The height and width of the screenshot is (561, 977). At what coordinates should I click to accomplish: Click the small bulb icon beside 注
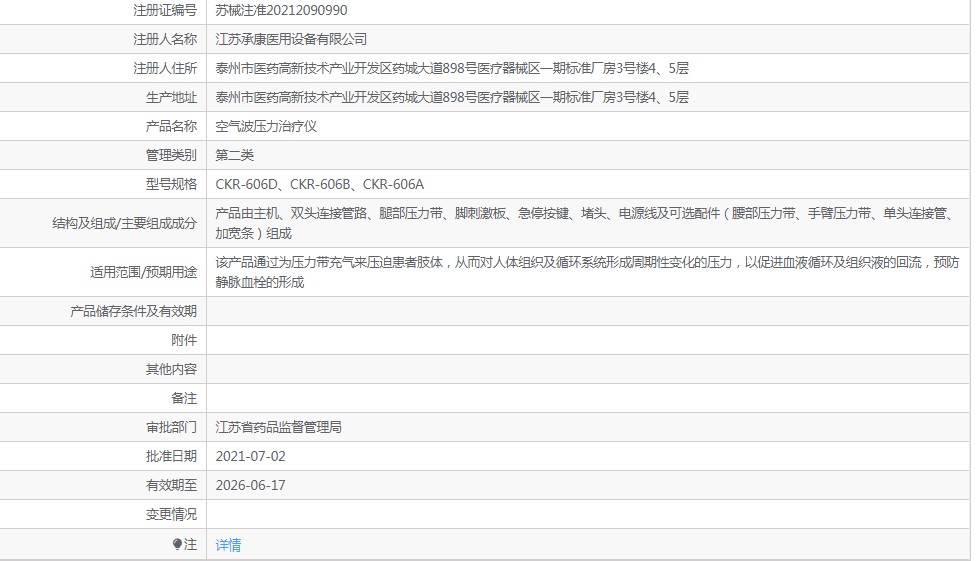pyautogui.click(x=177, y=545)
